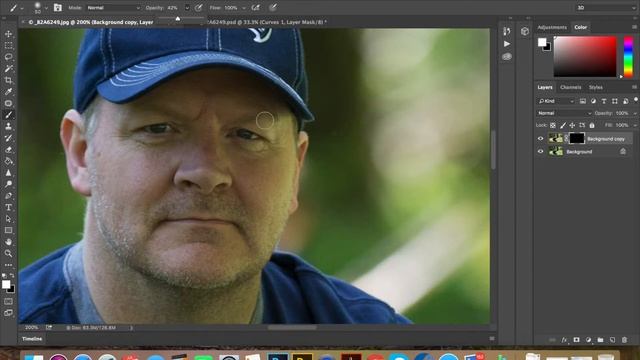This screenshot has width=640, height=360.
Task: Open the Edit Toolbar ellipsis menu
Action: point(8,265)
